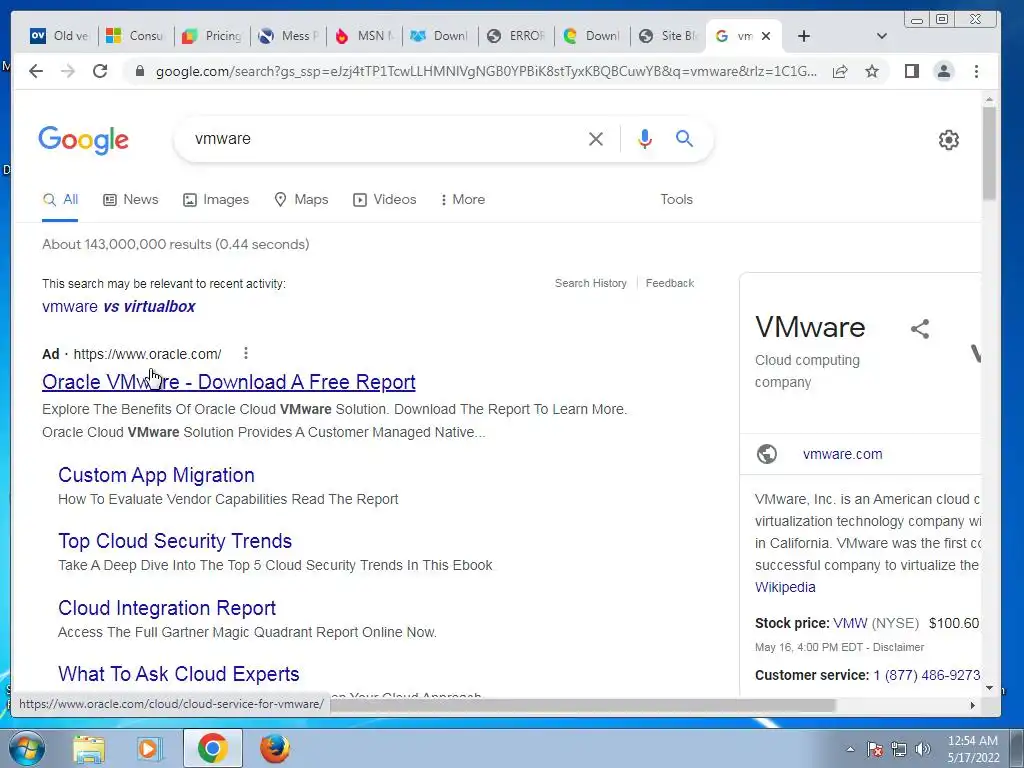Screen dimensions: 1024x768
Task: Open Firefox from the taskbar
Action: [x=275, y=748]
